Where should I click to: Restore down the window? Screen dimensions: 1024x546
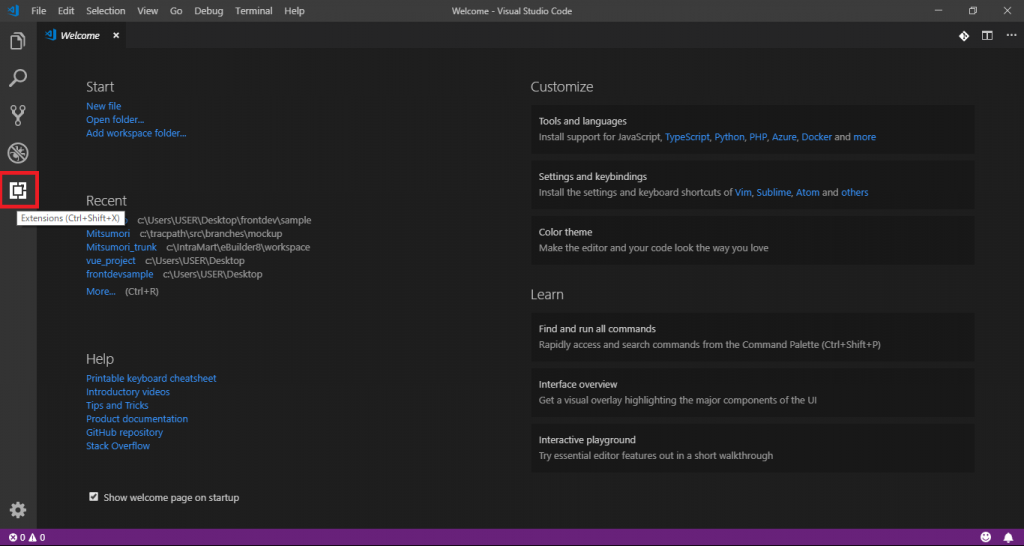(x=973, y=10)
